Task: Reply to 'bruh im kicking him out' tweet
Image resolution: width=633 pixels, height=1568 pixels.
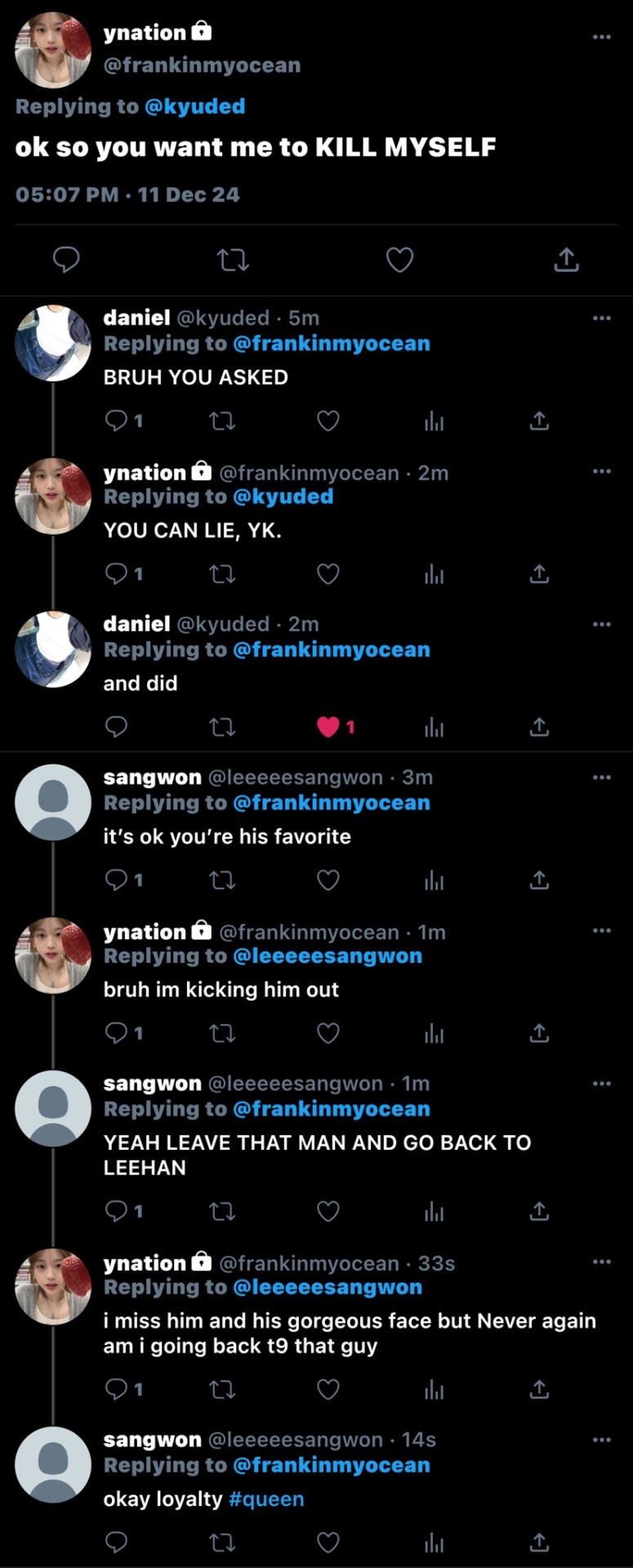Action: [117, 1033]
